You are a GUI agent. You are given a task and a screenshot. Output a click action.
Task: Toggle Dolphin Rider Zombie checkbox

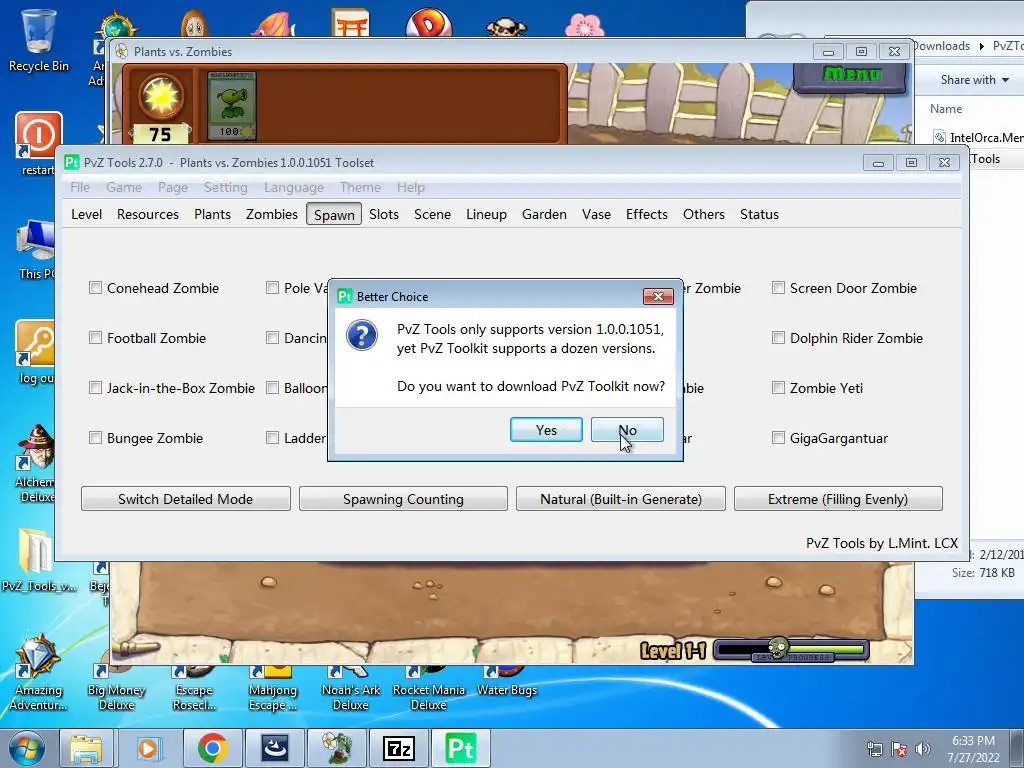click(778, 338)
